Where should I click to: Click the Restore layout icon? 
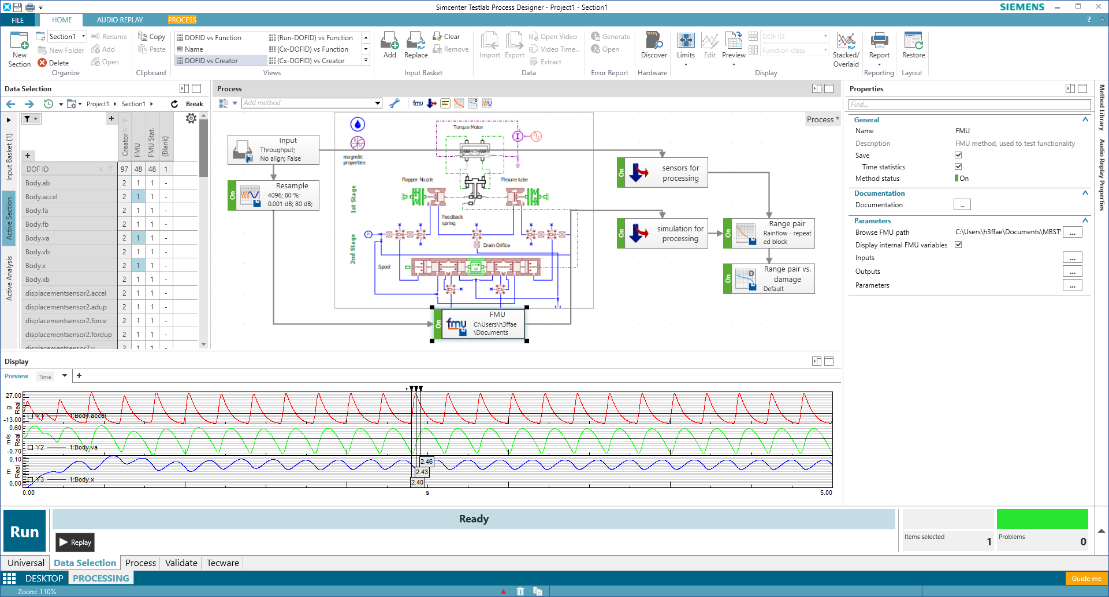coord(913,44)
